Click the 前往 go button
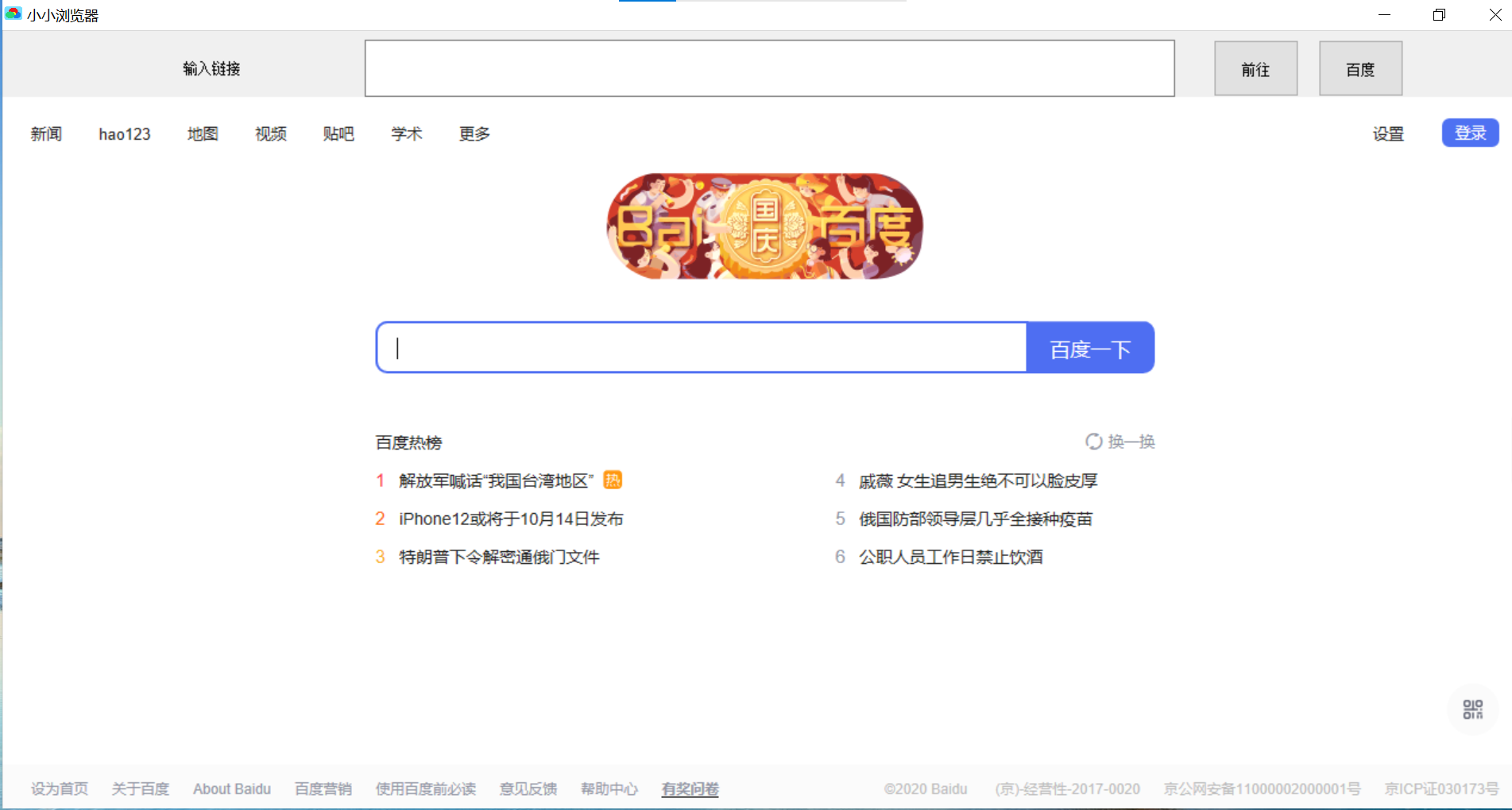Viewport: 1512px width, 810px height. tap(1255, 69)
